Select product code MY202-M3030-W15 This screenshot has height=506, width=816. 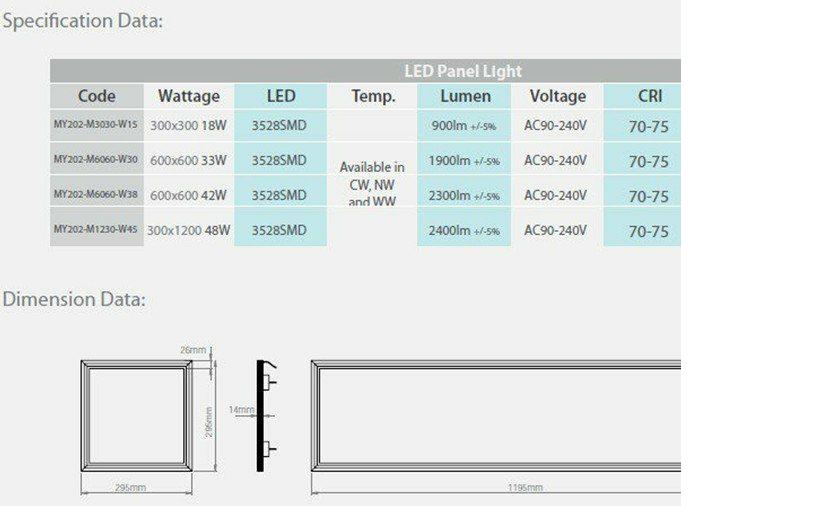[x=96, y=126]
